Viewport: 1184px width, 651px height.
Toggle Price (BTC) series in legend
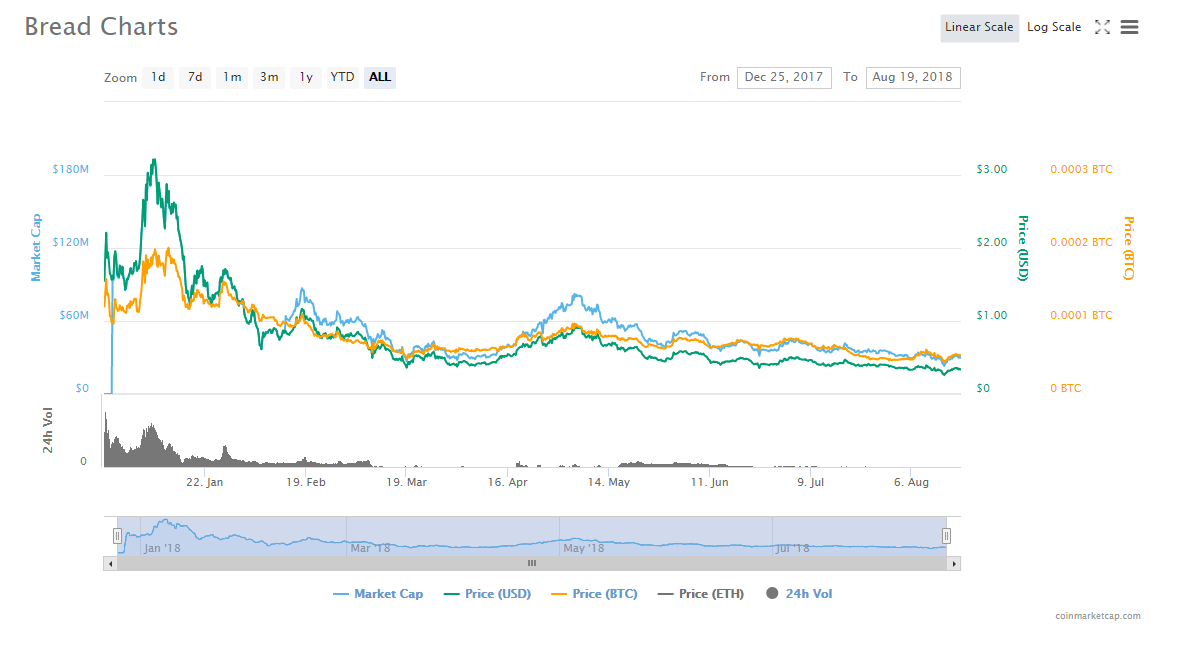pyautogui.click(x=595, y=594)
